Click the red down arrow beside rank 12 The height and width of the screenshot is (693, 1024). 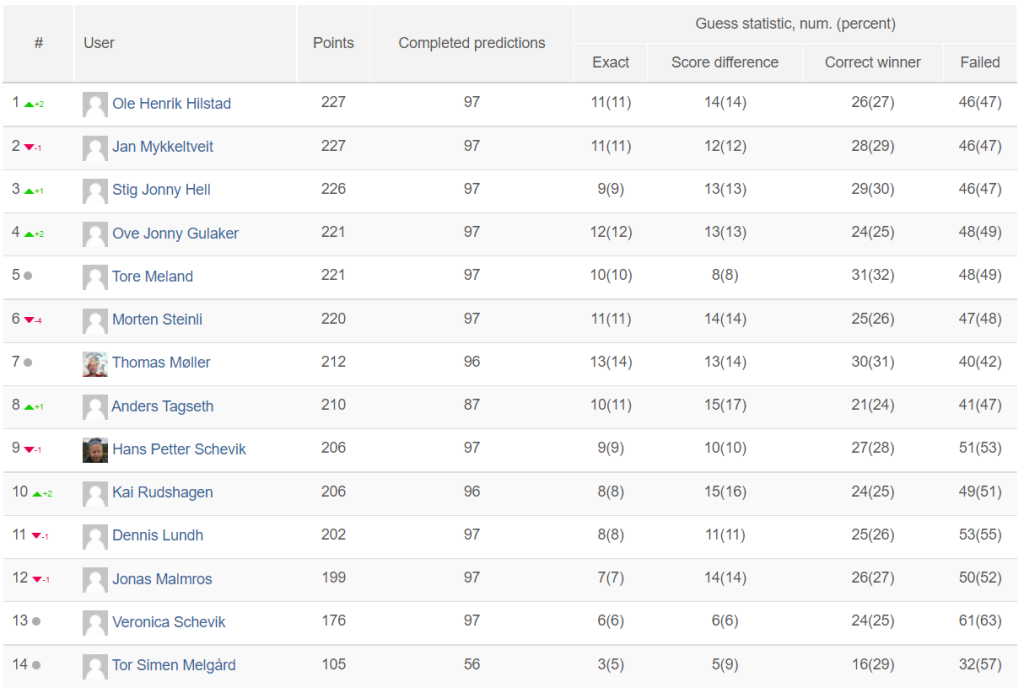(x=37, y=579)
